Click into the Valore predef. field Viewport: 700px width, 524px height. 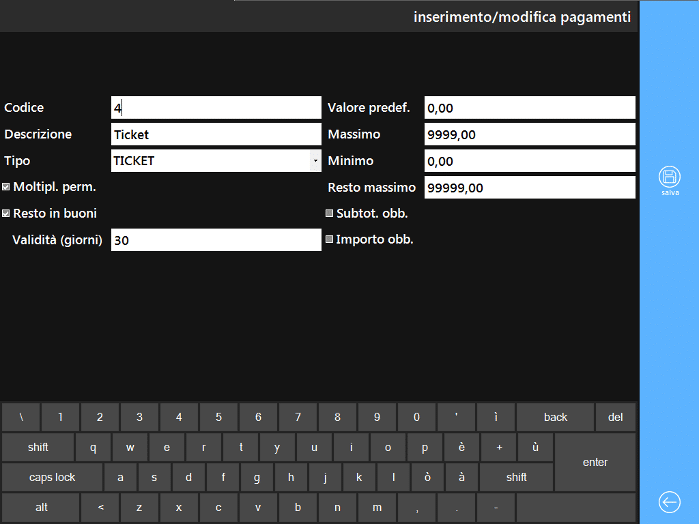(x=530, y=108)
